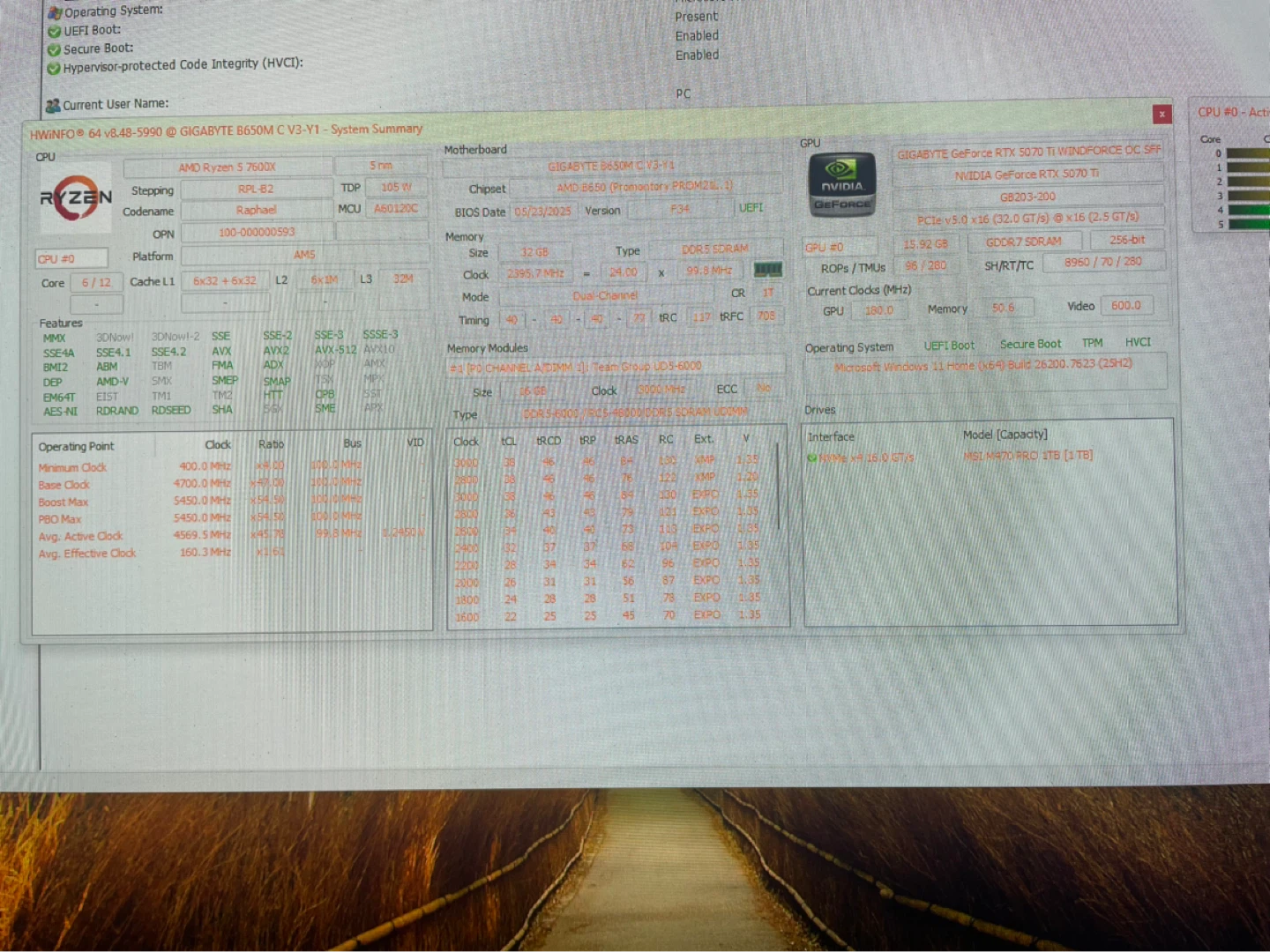The height and width of the screenshot is (952, 1270).
Task: Click the UEFI label next to BIOS version
Action: pos(751,208)
